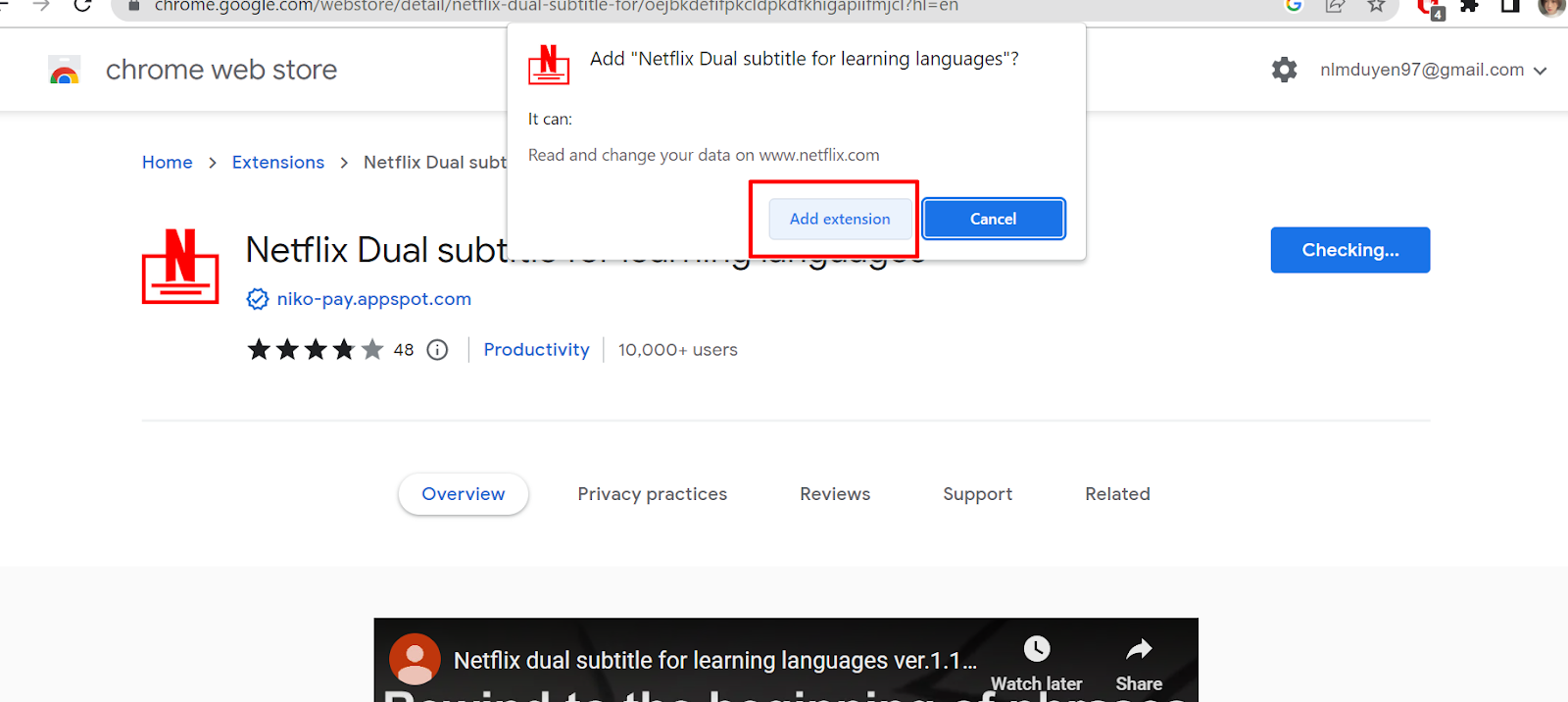The image size is (1568, 702).
Task: Click the share page icon in address bar
Action: tap(1335, 6)
